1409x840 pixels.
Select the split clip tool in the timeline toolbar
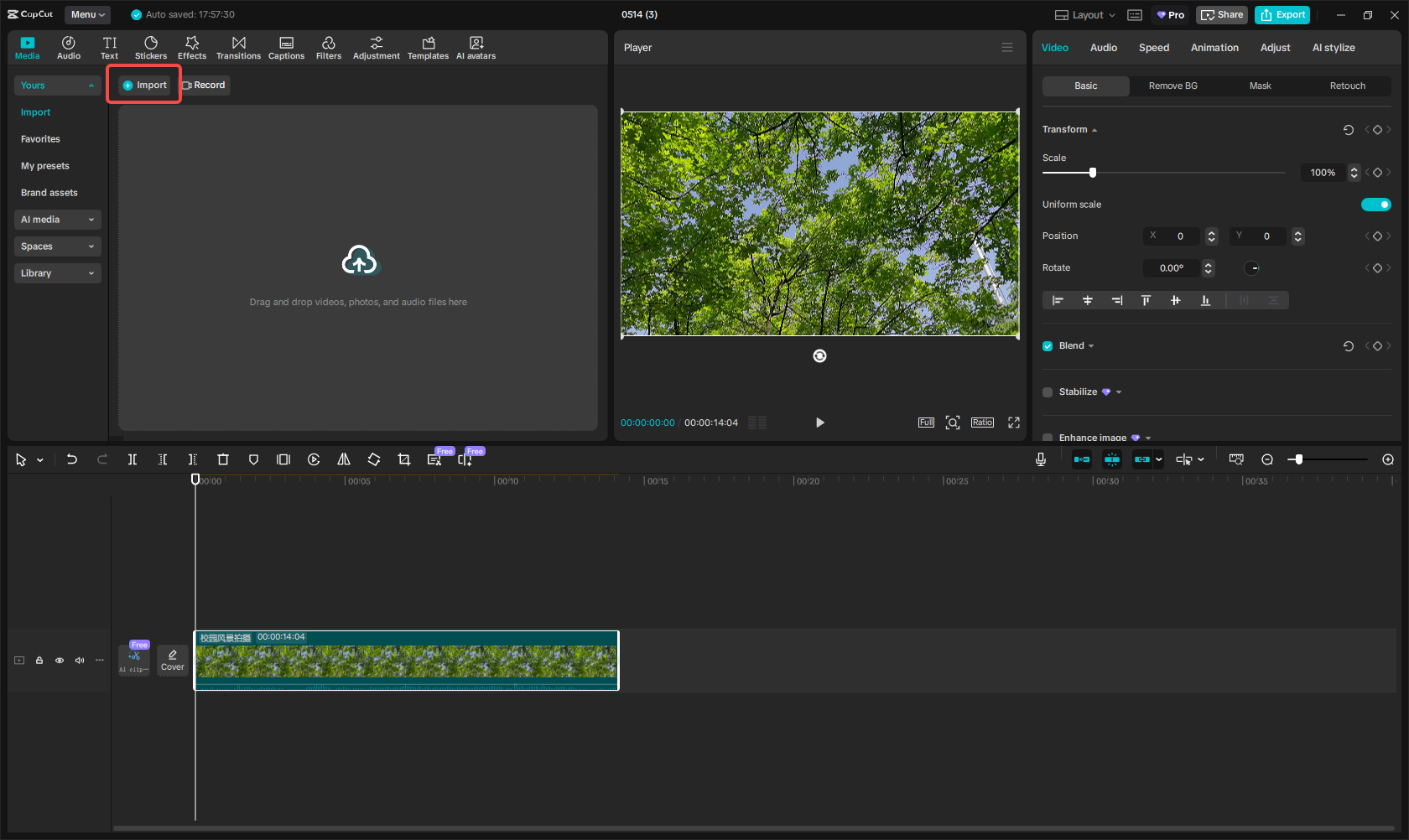132,459
